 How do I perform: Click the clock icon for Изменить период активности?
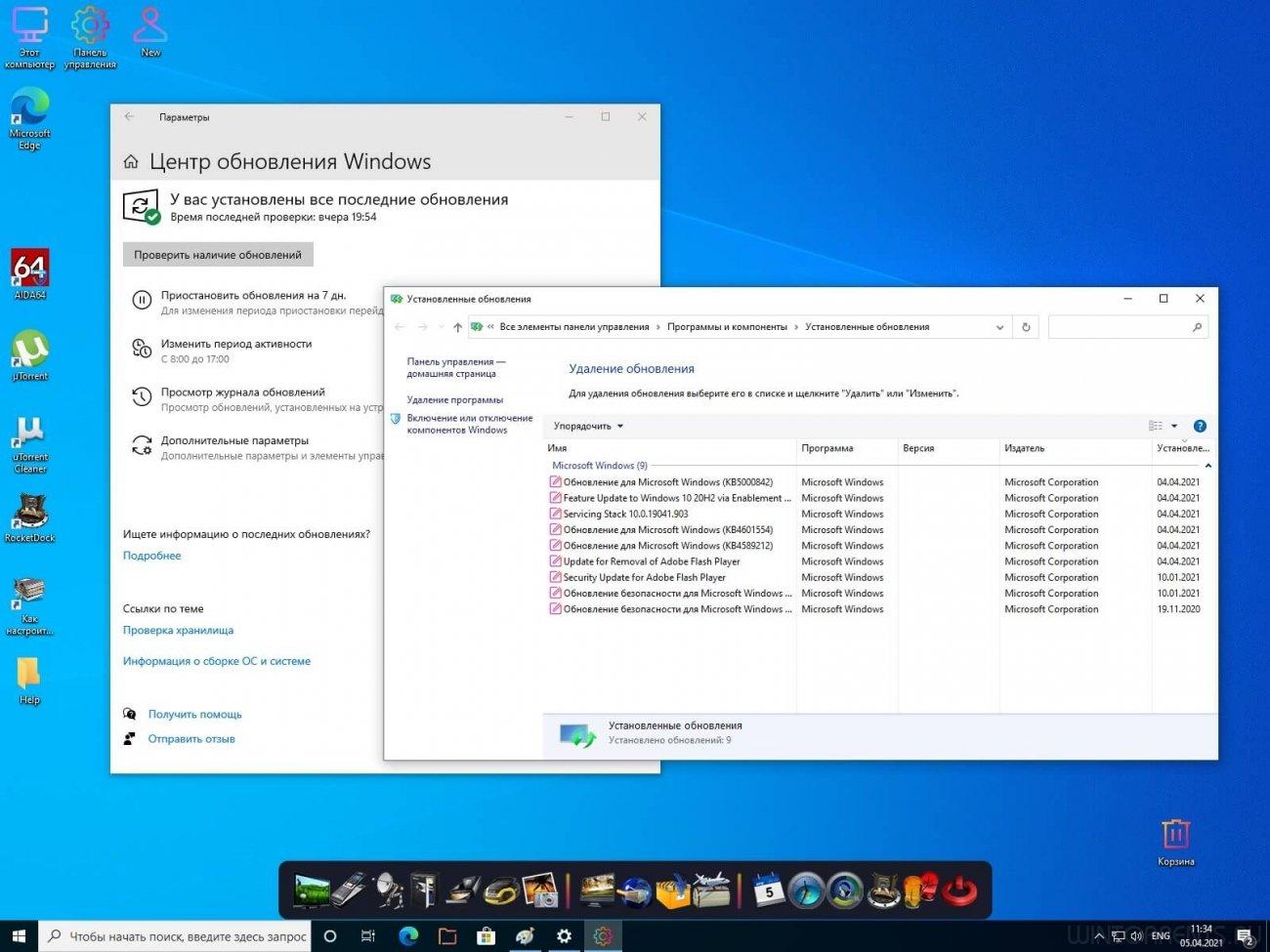pos(142,349)
